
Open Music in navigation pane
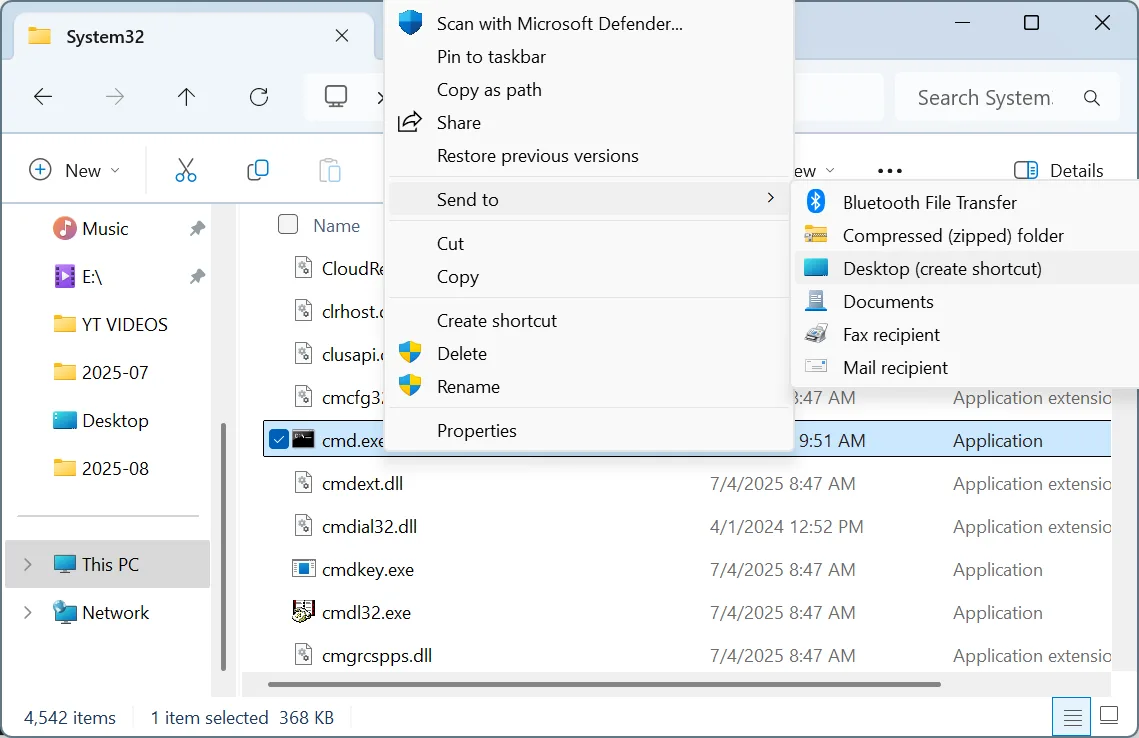pyautogui.click(x=105, y=229)
